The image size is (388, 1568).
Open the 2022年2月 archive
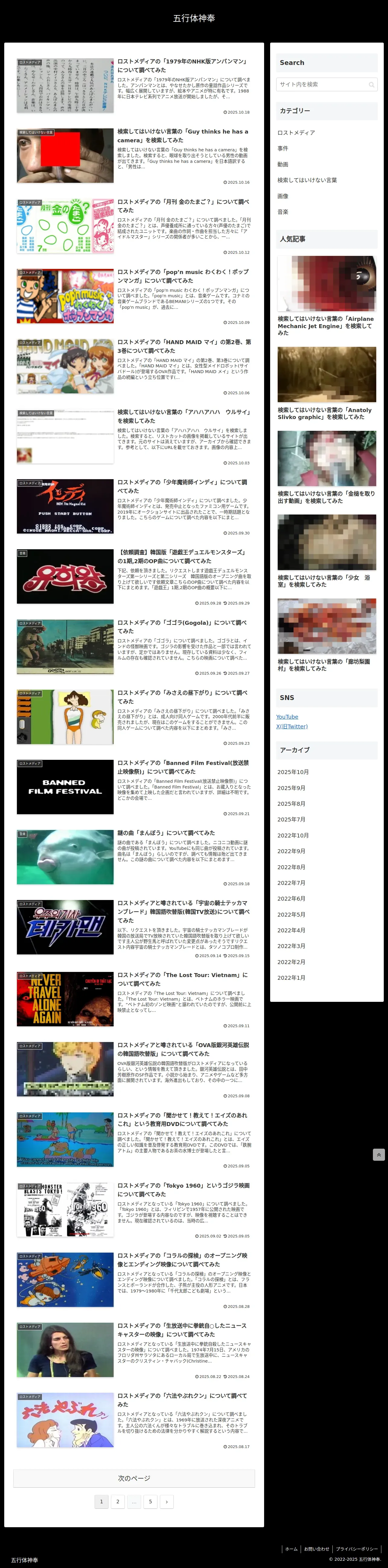pos(291,962)
